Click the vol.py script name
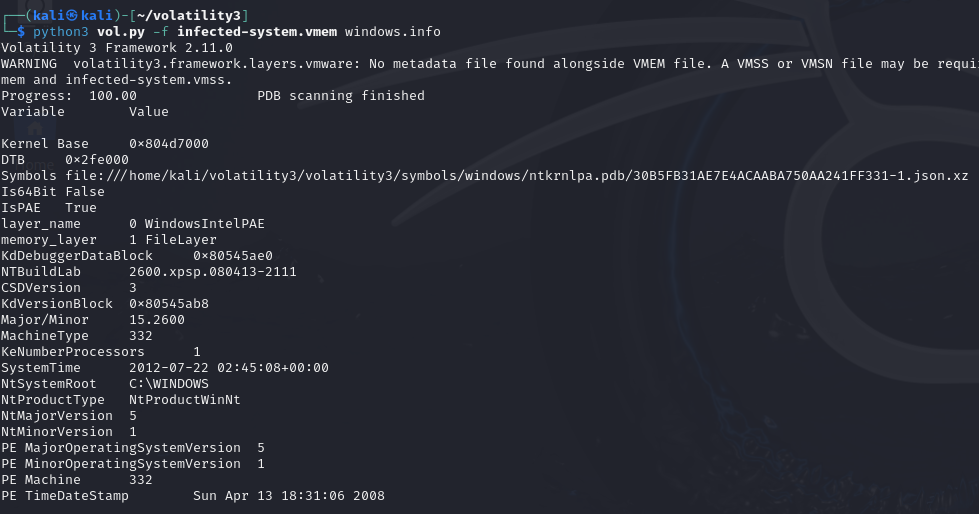979x514 pixels. (121, 31)
